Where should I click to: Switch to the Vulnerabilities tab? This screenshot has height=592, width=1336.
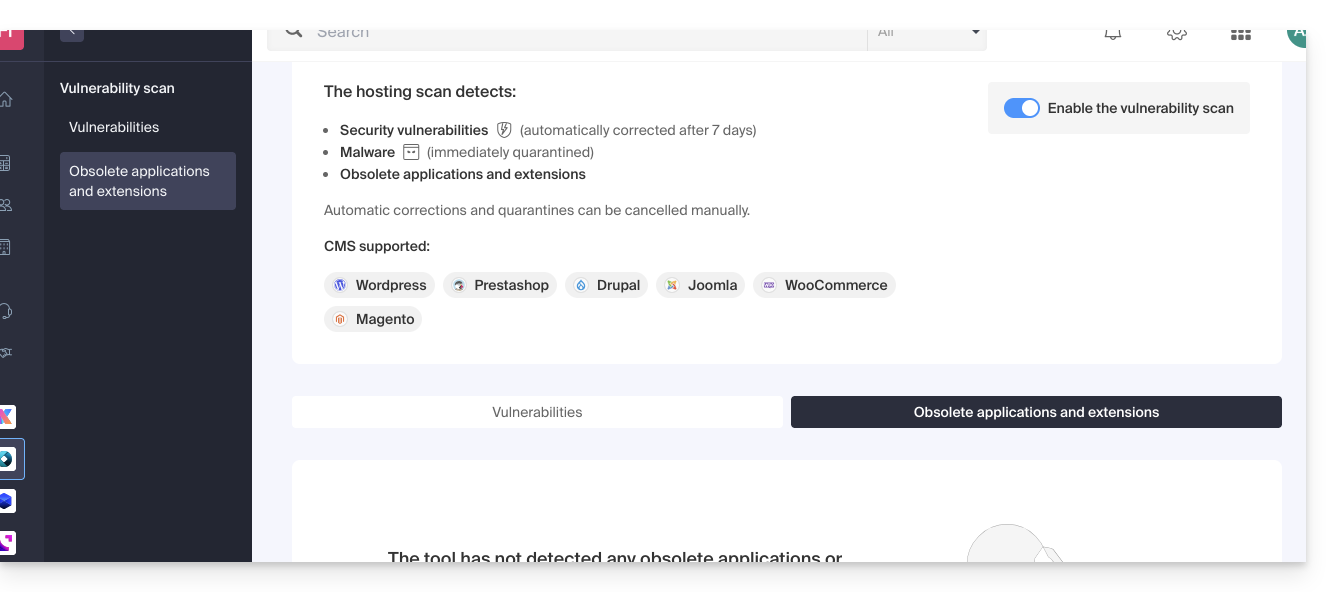pyautogui.click(x=537, y=412)
